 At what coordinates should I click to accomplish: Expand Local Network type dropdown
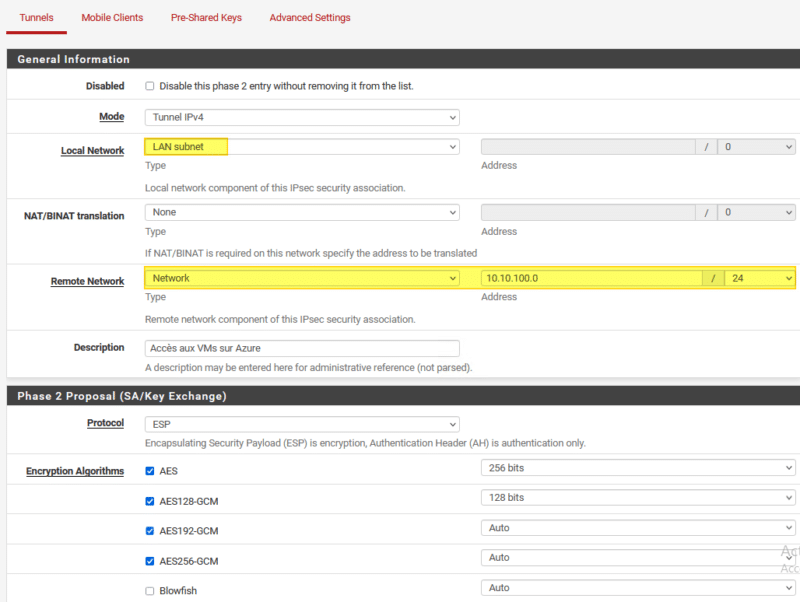(302, 147)
